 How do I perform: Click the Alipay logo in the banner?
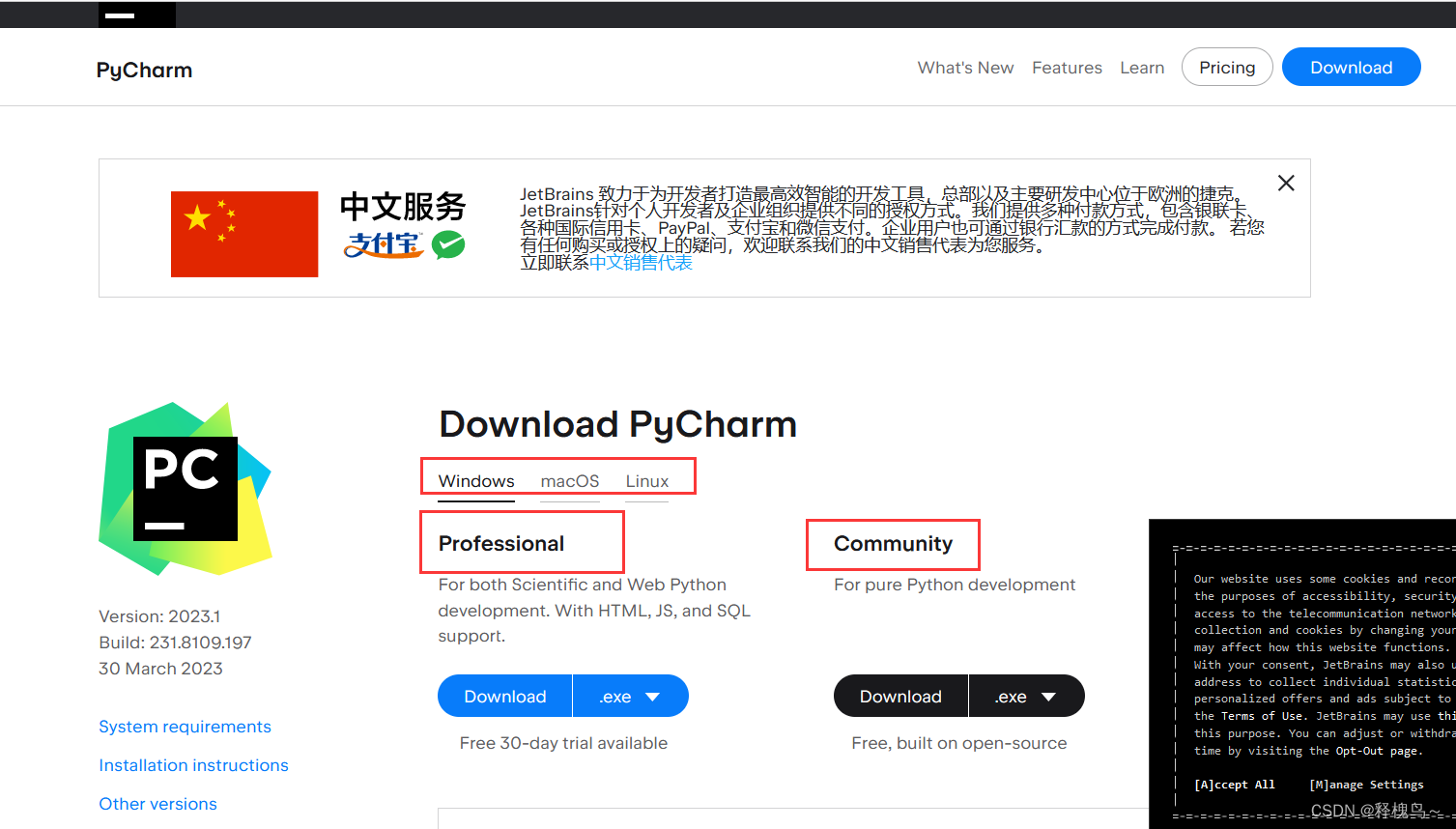tap(384, 245)
